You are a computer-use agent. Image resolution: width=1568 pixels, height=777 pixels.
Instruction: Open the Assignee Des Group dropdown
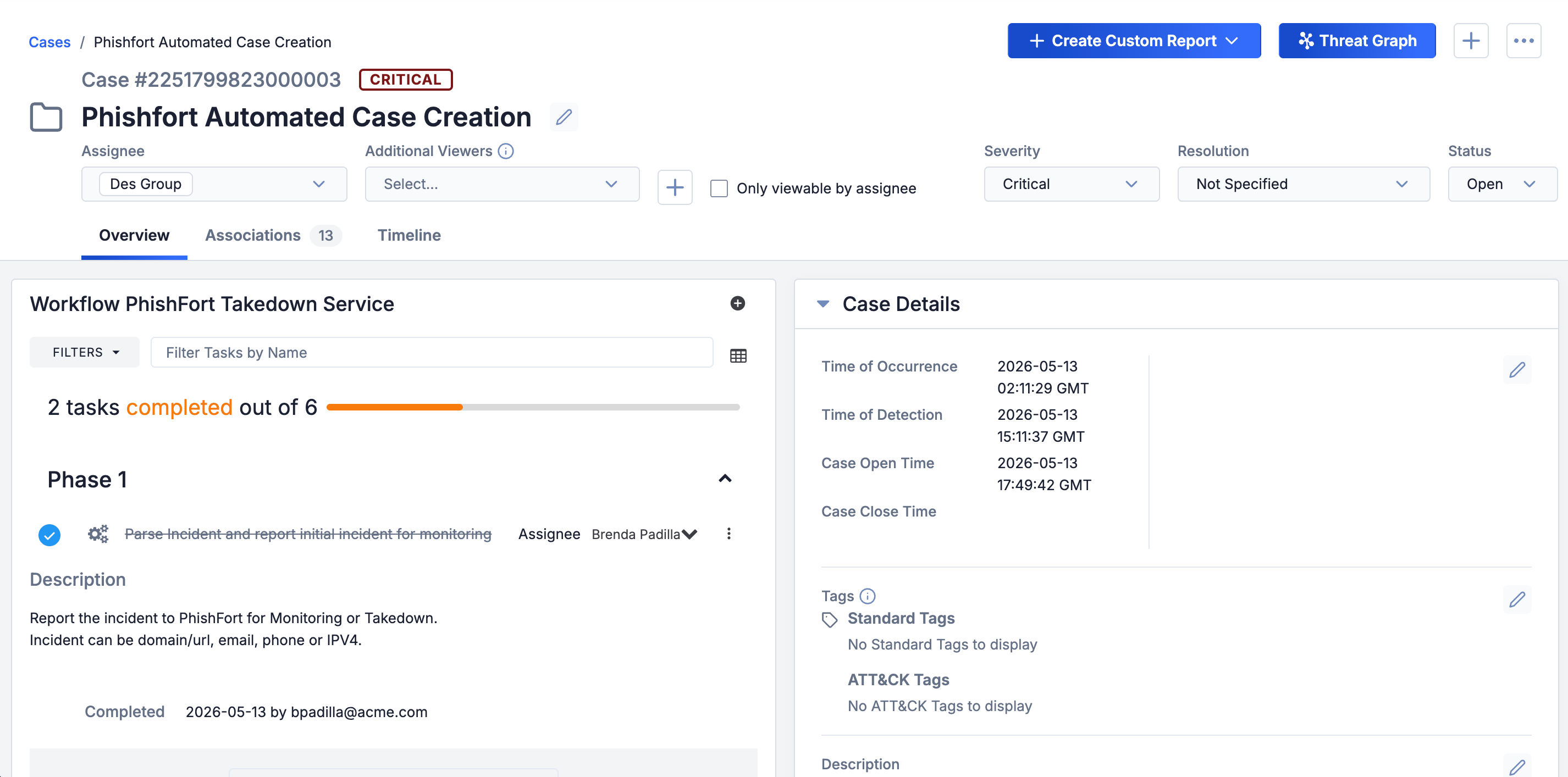(x=214, y=184)
